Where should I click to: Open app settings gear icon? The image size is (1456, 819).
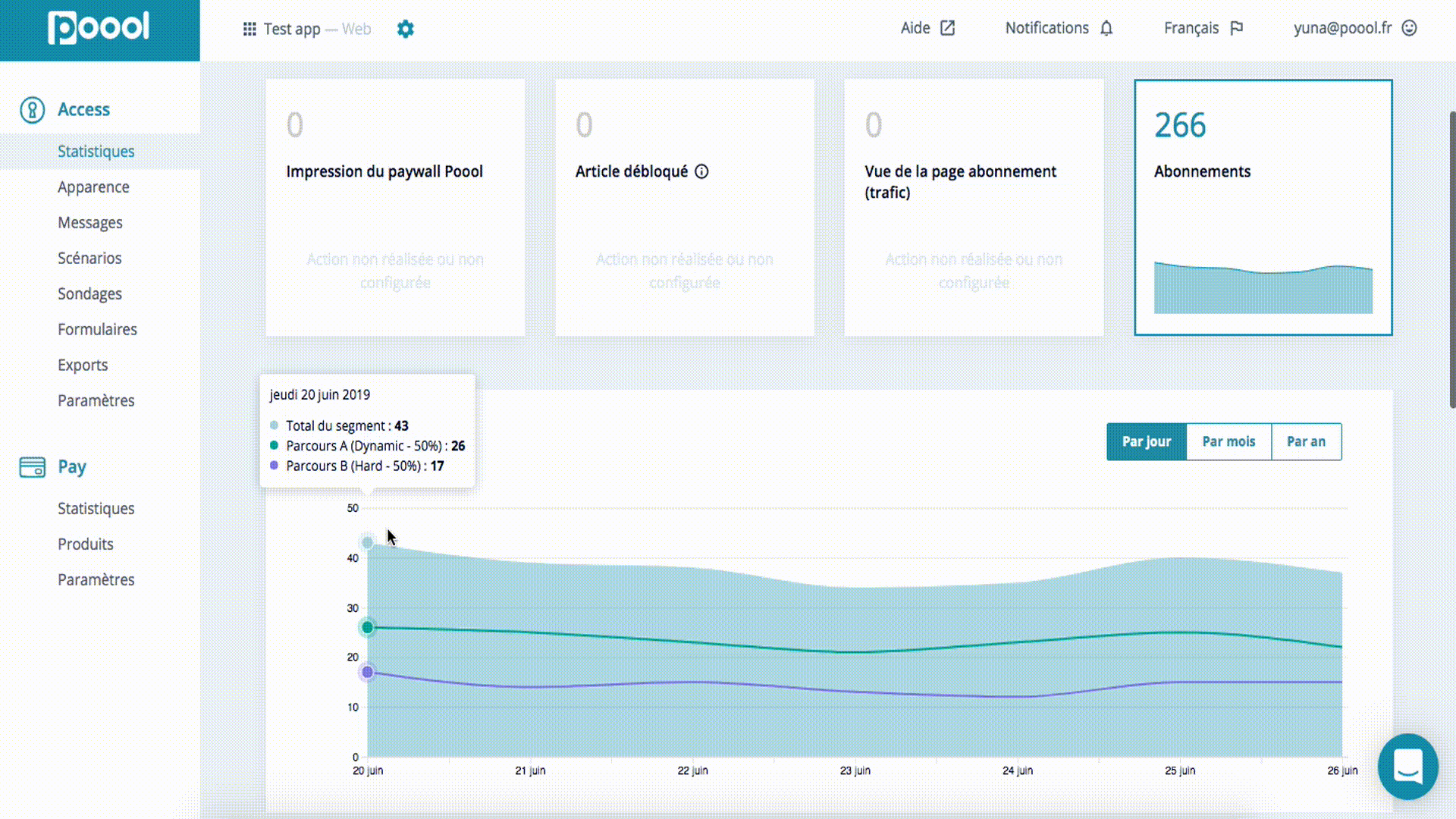[x=406, y=29]
